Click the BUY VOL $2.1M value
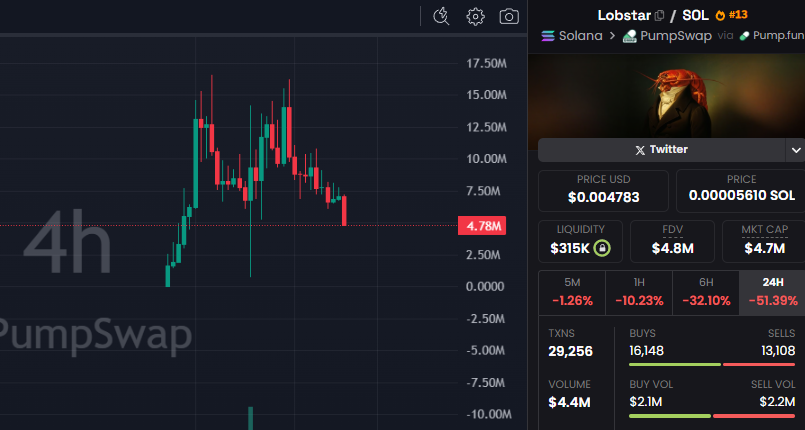This screenshot has width=805, height=430. (645, 402)
